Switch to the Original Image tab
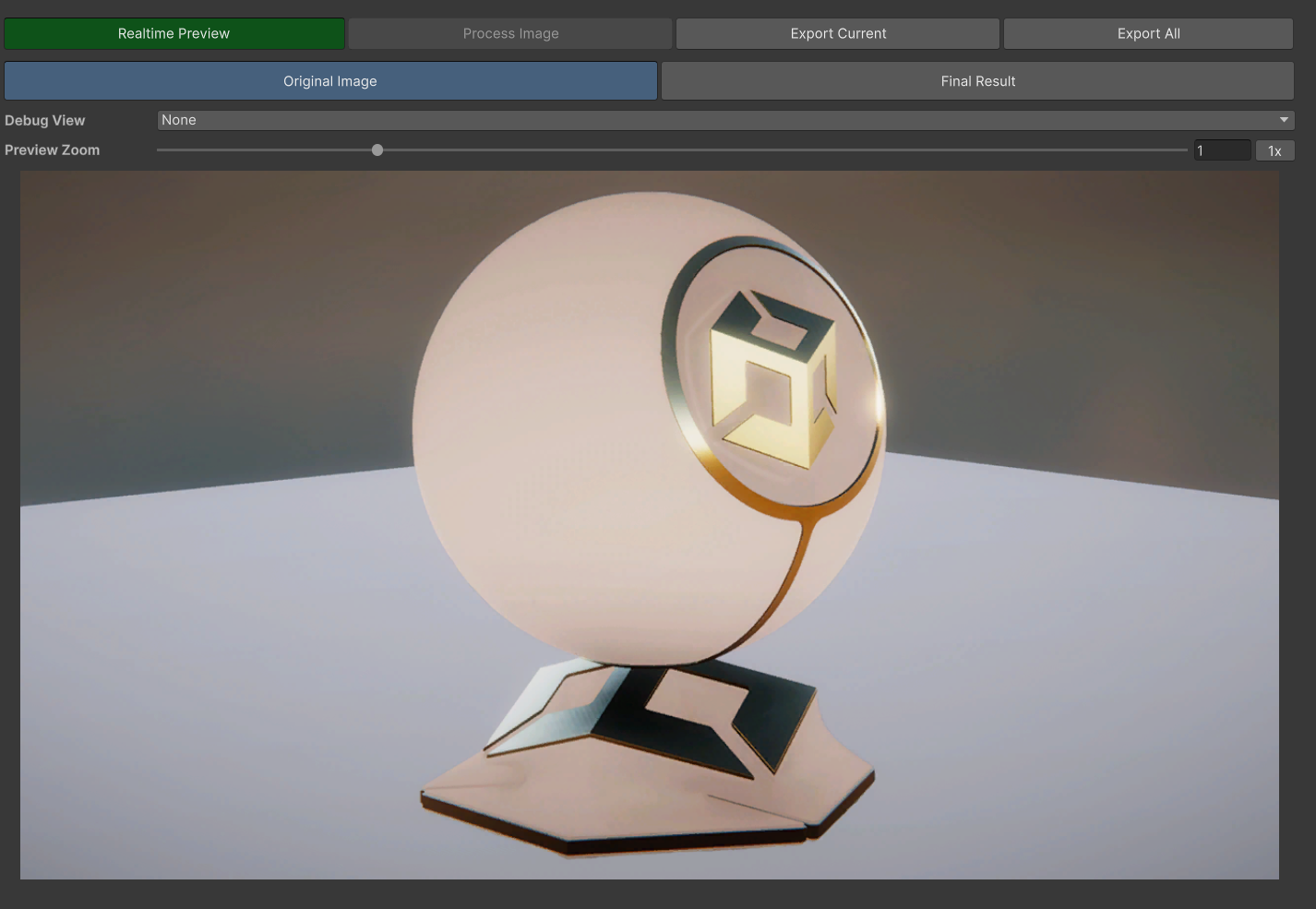The image size is (1316, 909). tap(330, 81)
